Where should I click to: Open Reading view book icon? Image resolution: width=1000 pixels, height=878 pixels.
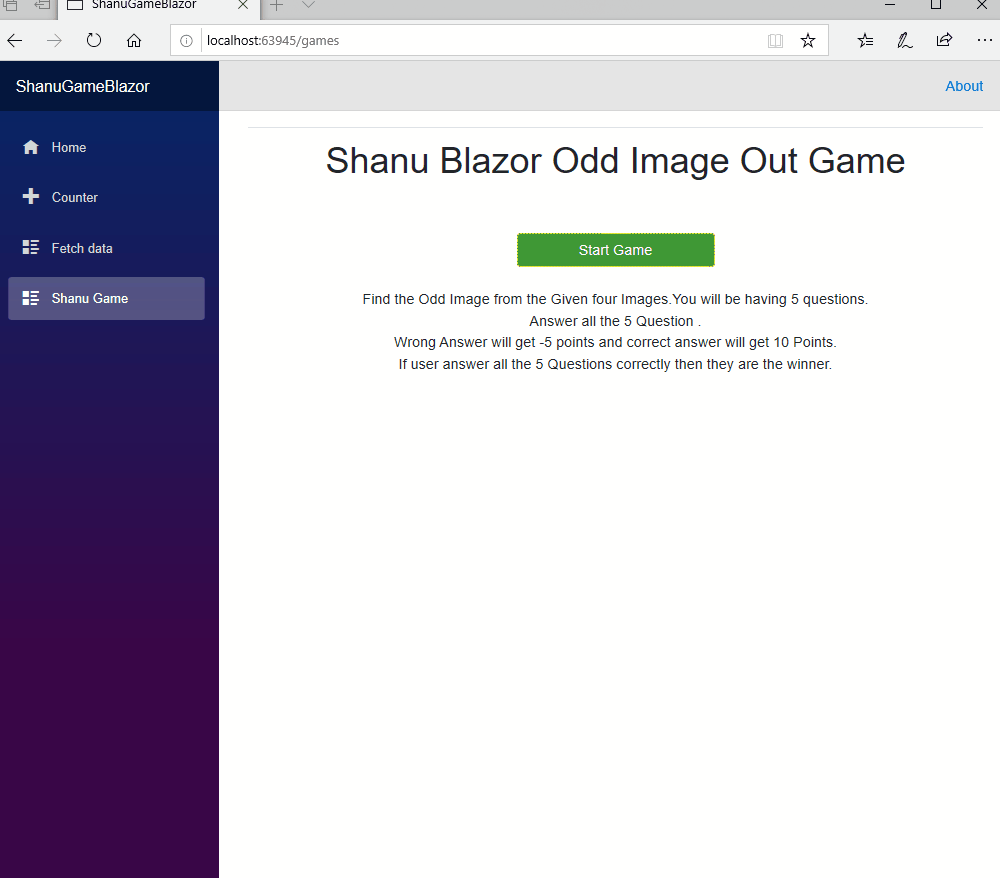tap(775, 41)
